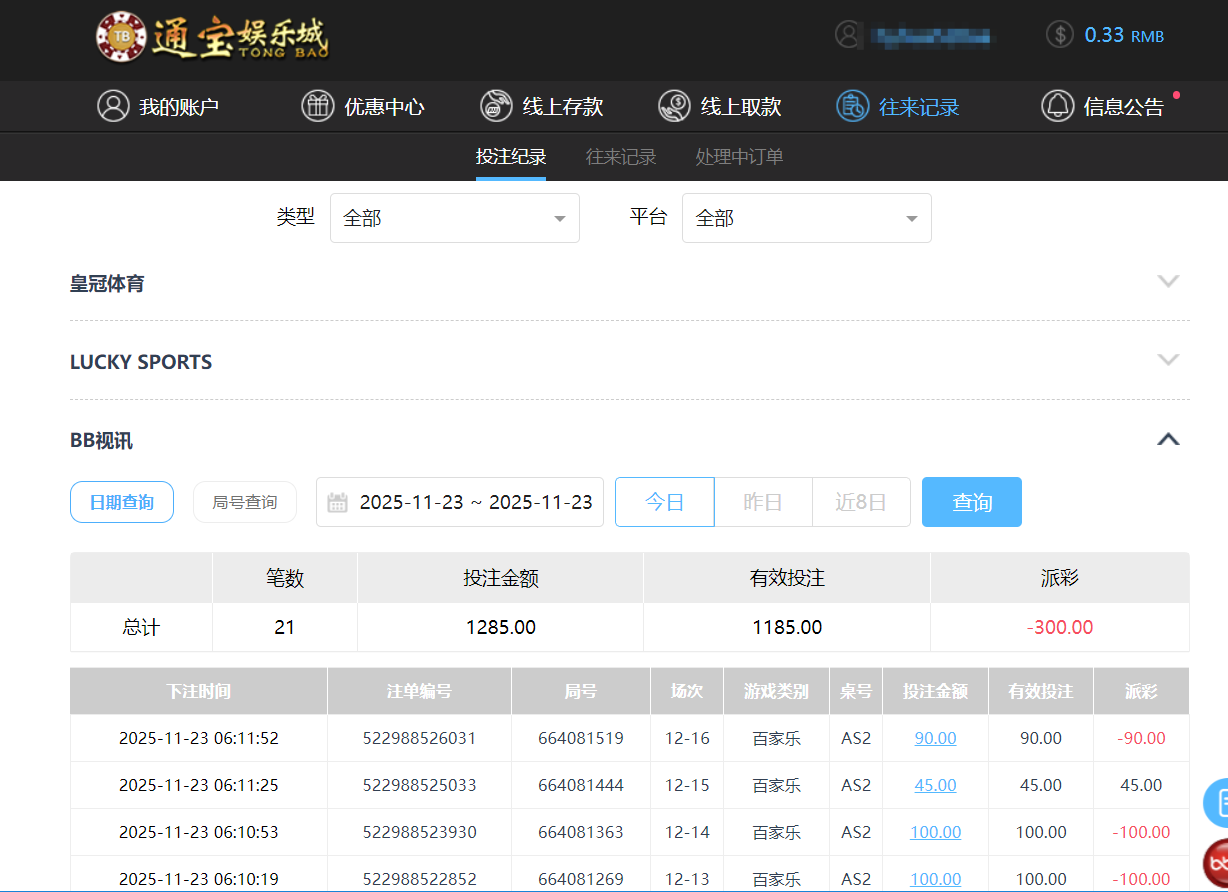Collapse the BB视讯 section
Screen dimensions: 1228x892
[1167, 438]
